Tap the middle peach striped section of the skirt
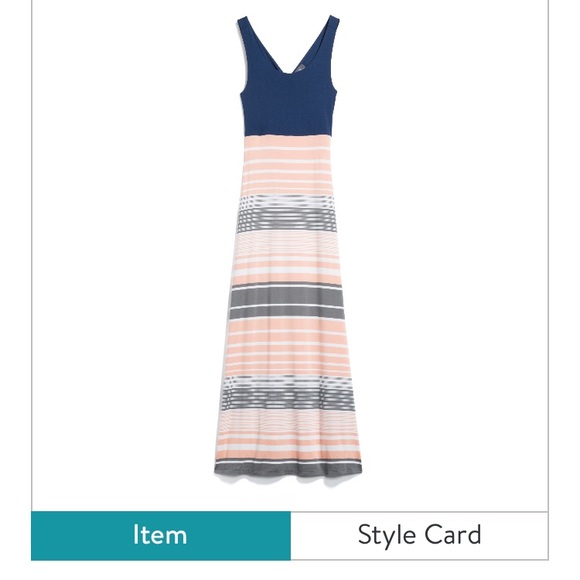580x580 pixels. click(x=287, y=347)
